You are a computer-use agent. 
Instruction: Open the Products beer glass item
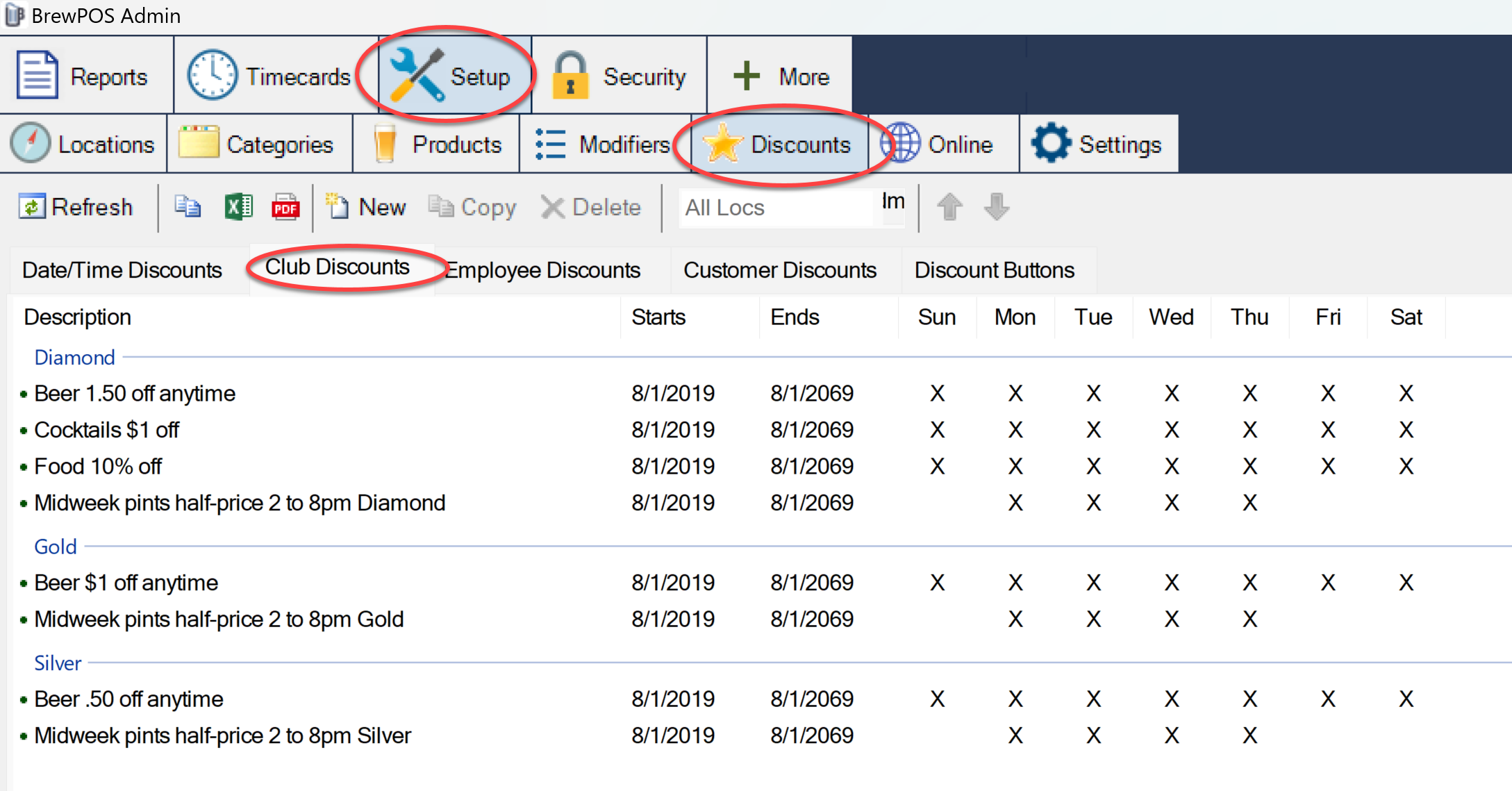[436, 144]
